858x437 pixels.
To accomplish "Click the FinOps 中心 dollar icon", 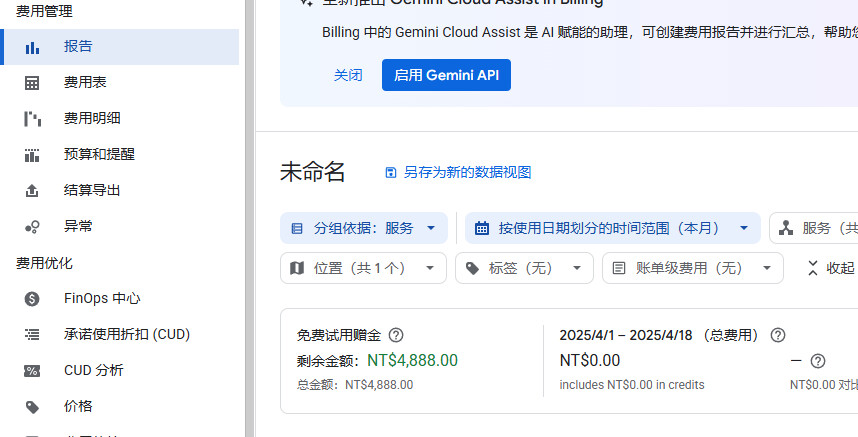I will coord(32,298).
